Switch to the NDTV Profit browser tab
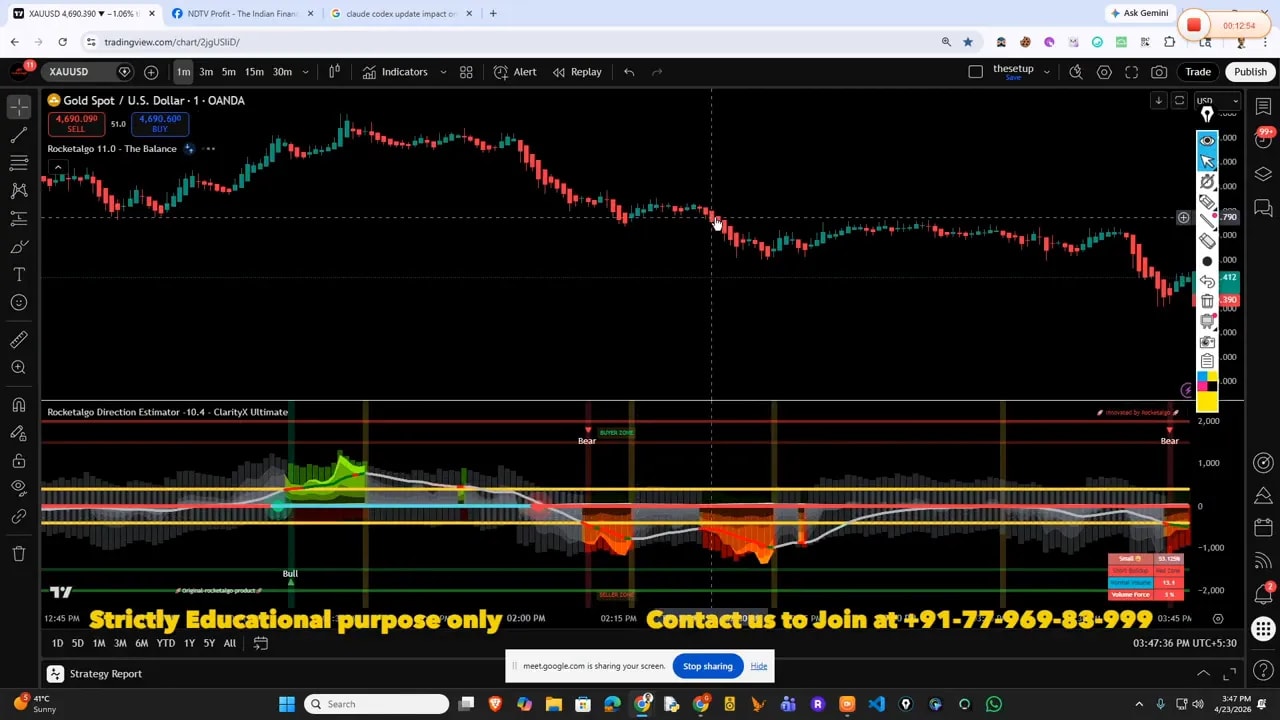Viewport: 1280px width, 720px height. point(242,14)
